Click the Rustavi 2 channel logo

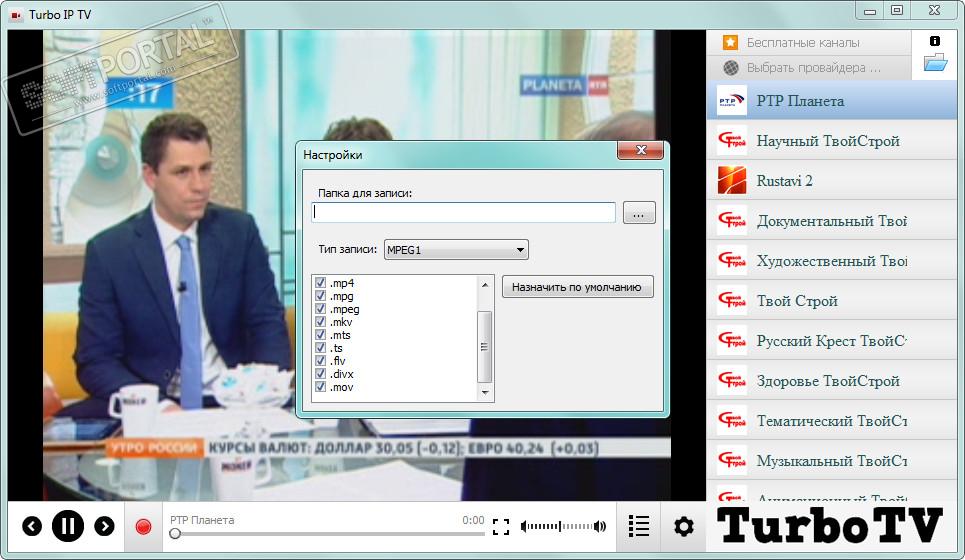(x=732, y=180)
